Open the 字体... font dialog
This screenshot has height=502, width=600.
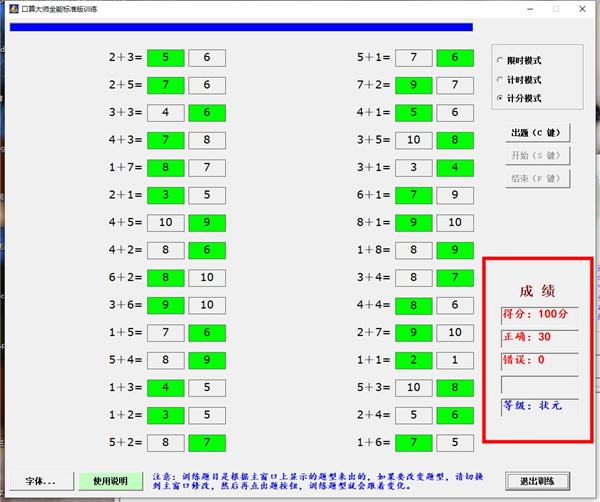click(41, 481)
